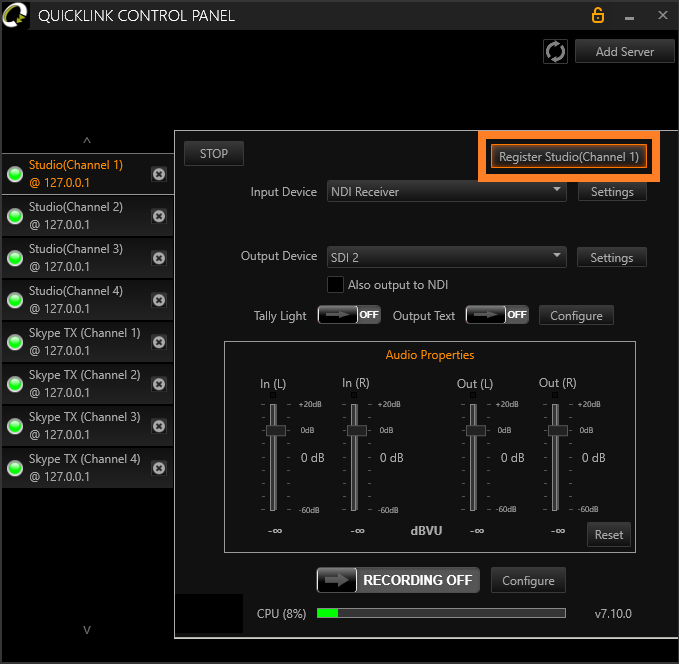Select Studio(Channel 1) in the list
This screenshot has width=679, height=664.
[87, 174]
